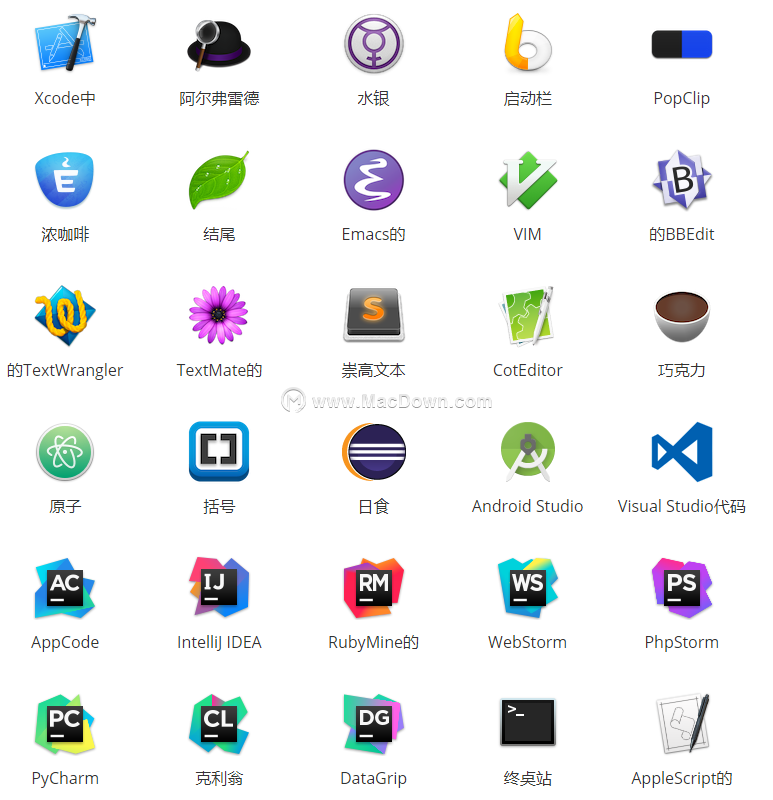The image size is (773, 800).
Task: Select the '日食' label
Action: click(373, 506)
